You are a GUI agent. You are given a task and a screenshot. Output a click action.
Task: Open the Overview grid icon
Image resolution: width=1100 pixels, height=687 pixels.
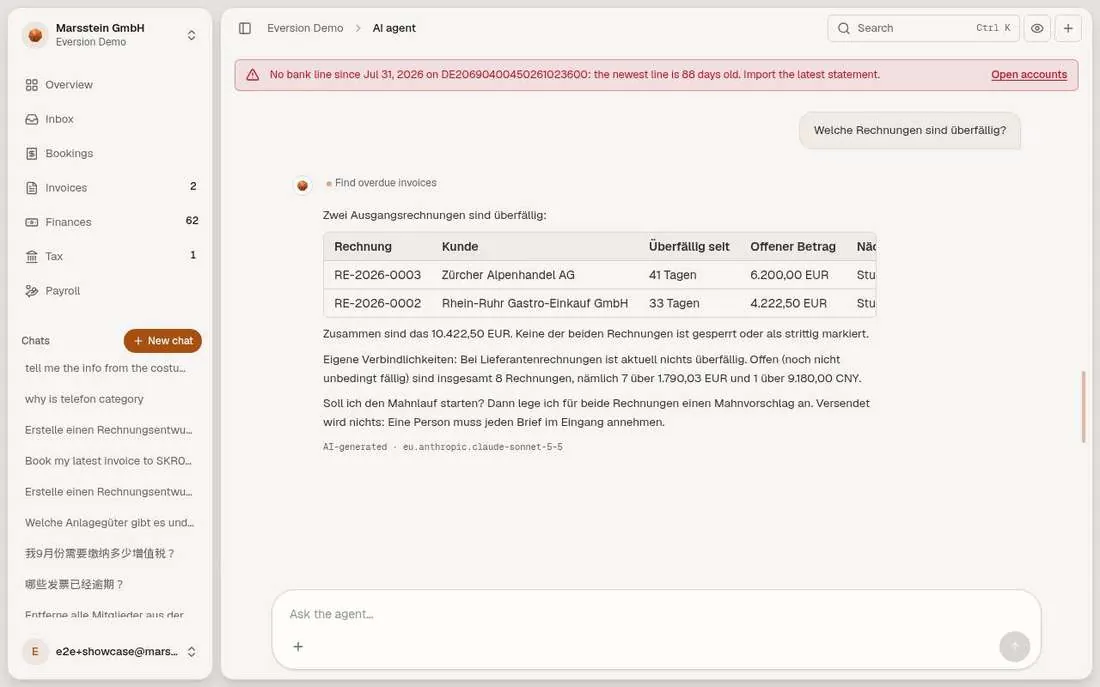click(x=32, y=85)
